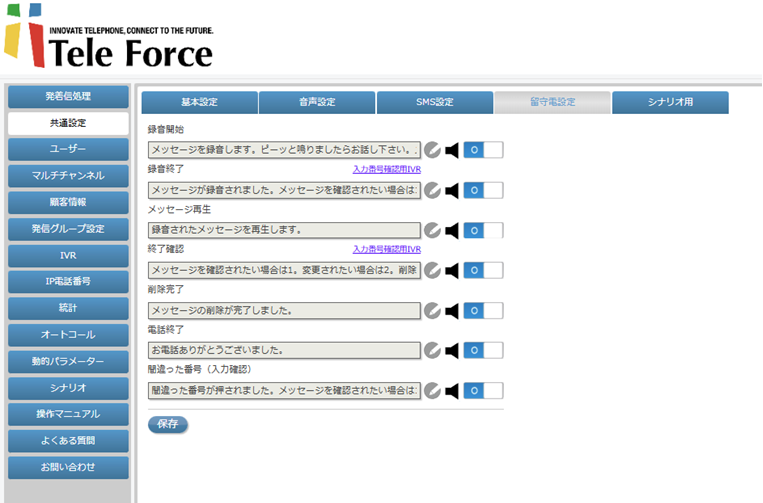Open 操作マニュアル sidebar item
763x503 pixels.
tap(68, 414)
